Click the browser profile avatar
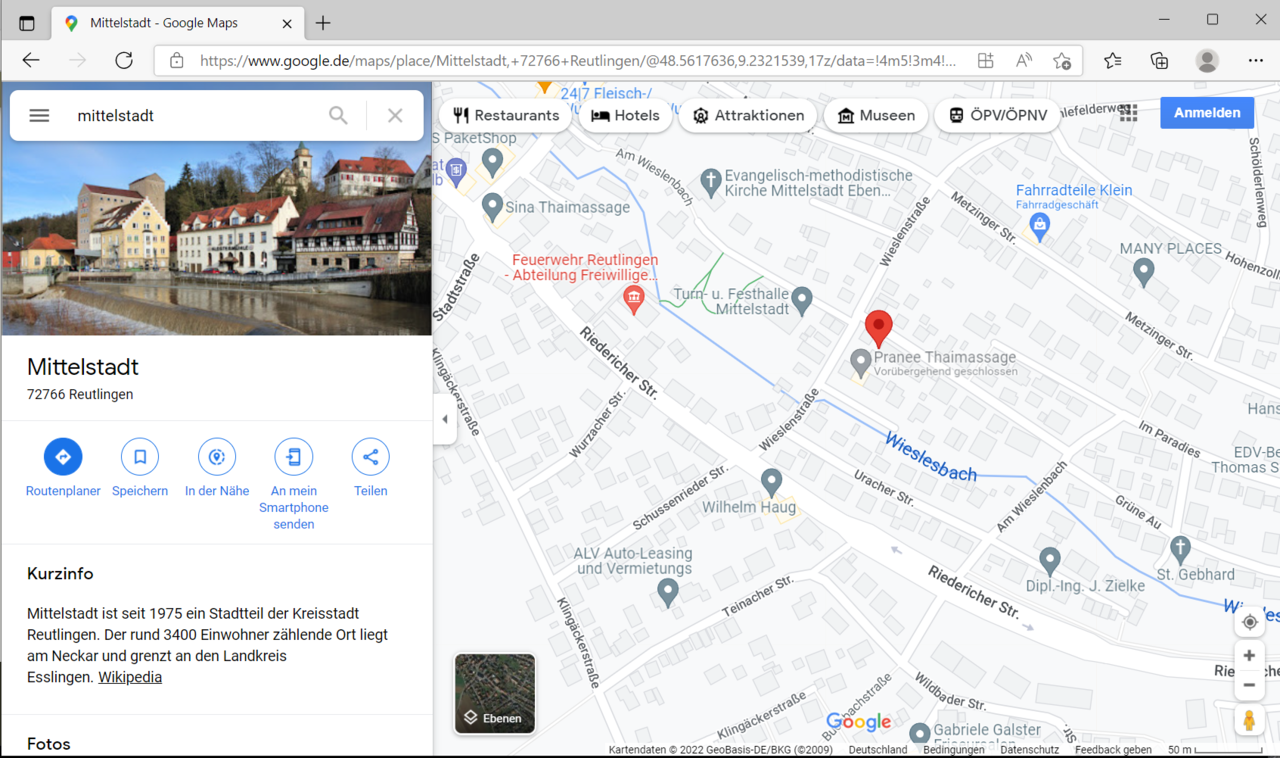This screenshot has height=758, width=1280. pyautogui.click(x=1207, y=61)
